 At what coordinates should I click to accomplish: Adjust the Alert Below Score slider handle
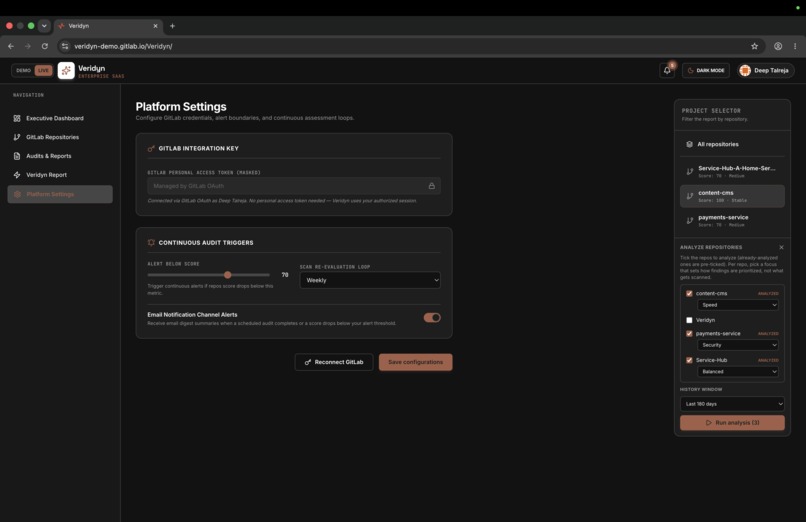pyautogui.click(x=228, y=275)
